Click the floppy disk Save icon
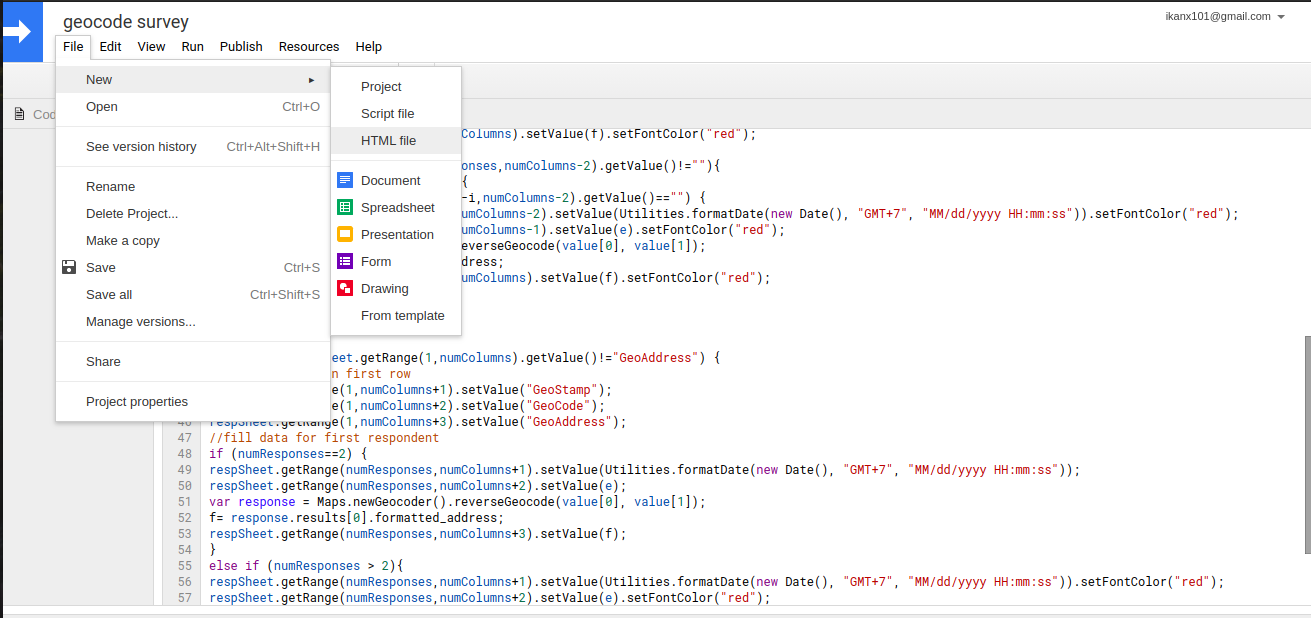 pyautogui.click(x=69, y=267)
